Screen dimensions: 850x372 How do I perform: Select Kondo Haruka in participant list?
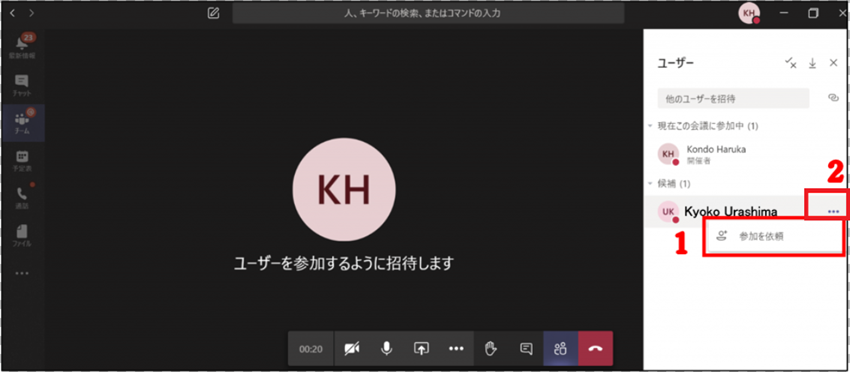click(746, 154)
